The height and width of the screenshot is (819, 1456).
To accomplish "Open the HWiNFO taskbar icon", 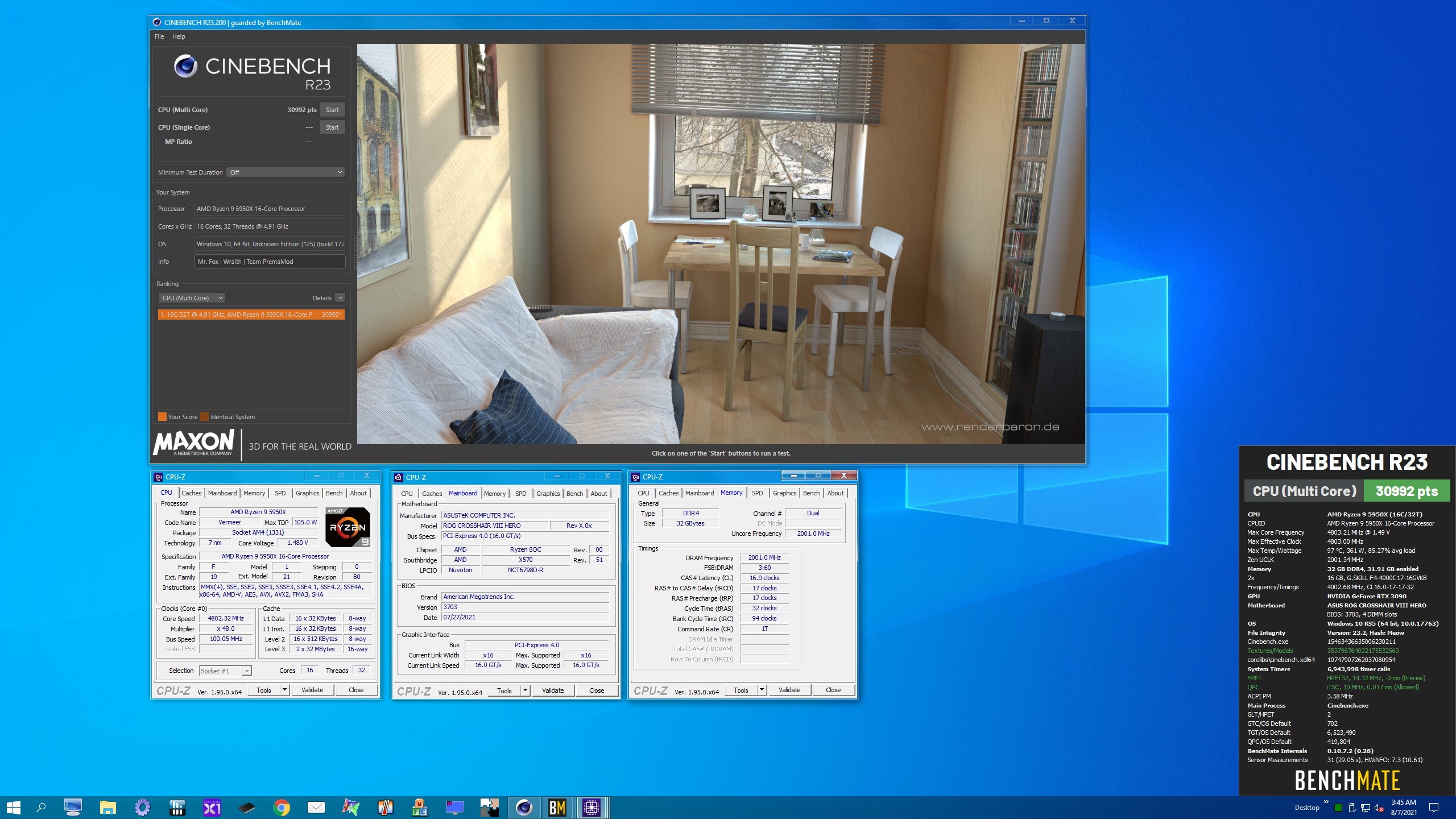I will tap(177, 807).
